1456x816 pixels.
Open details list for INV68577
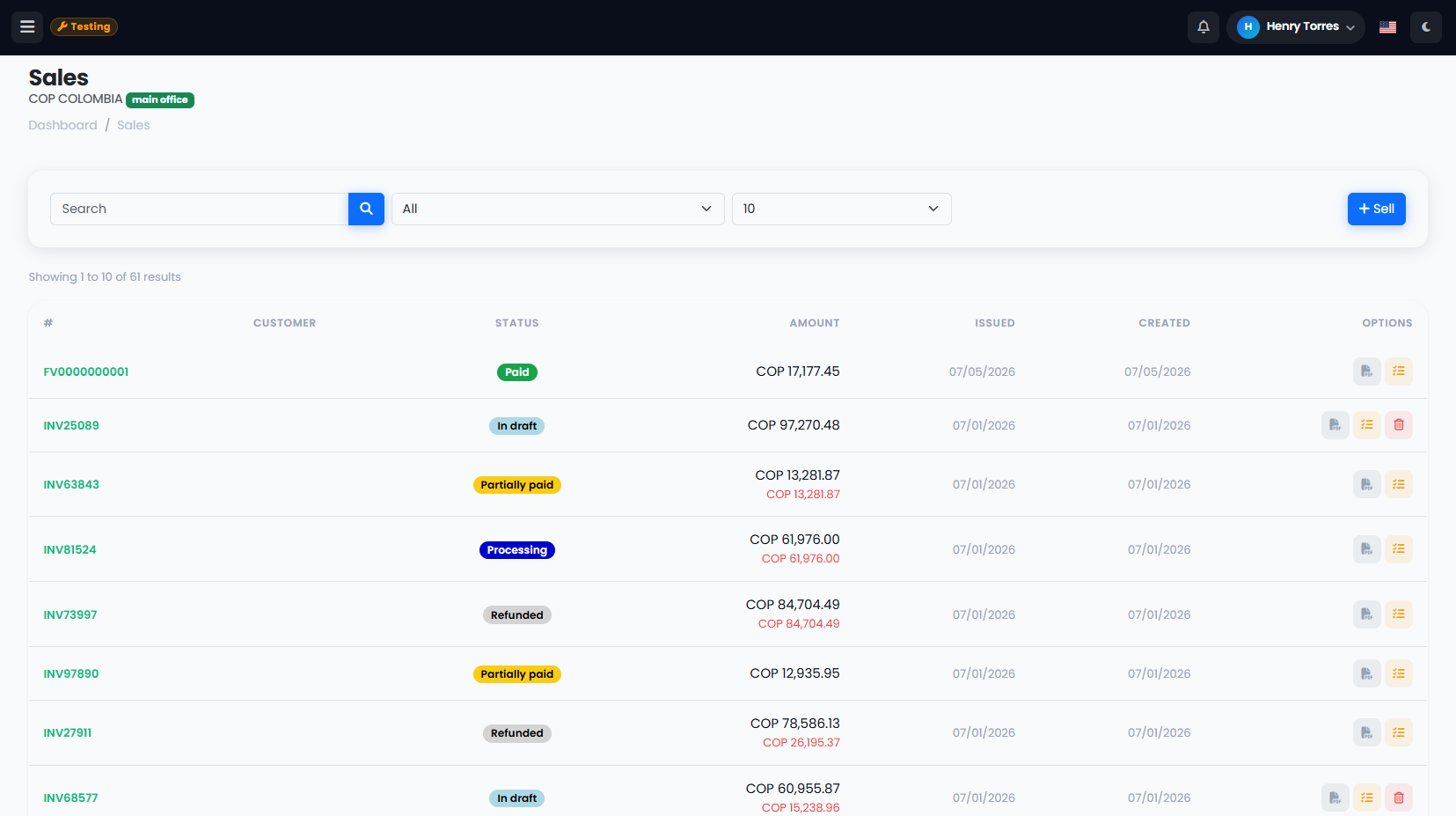(x=1366, y=798)
